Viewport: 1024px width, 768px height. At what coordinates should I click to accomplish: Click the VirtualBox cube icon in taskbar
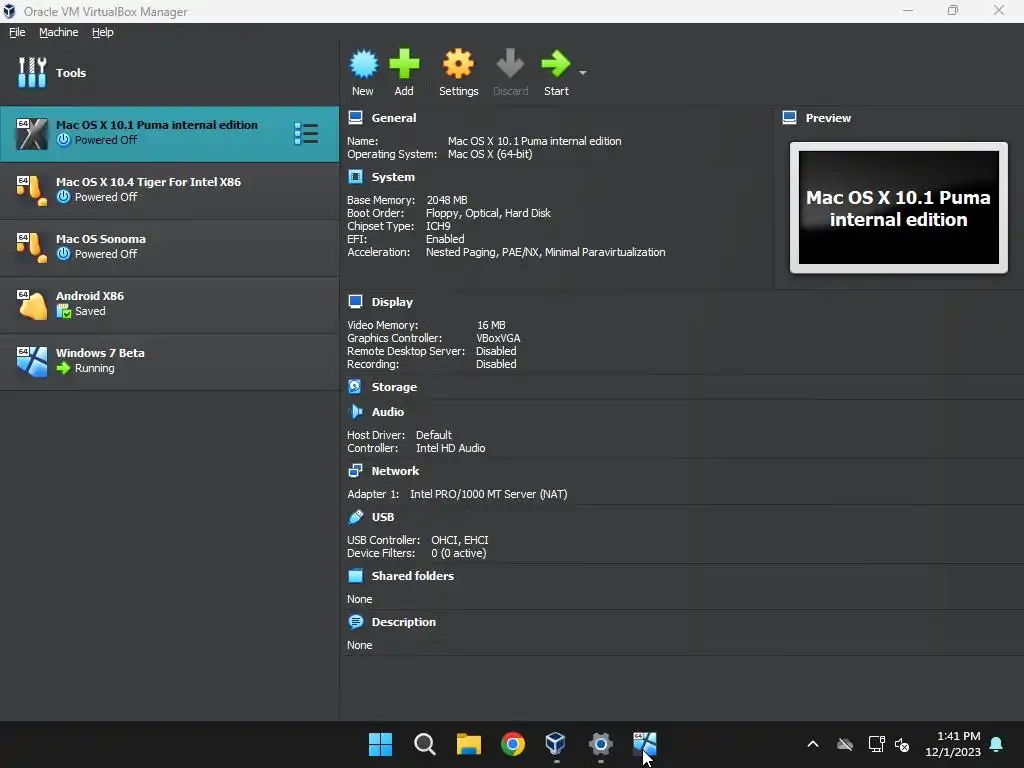point(556,744)
